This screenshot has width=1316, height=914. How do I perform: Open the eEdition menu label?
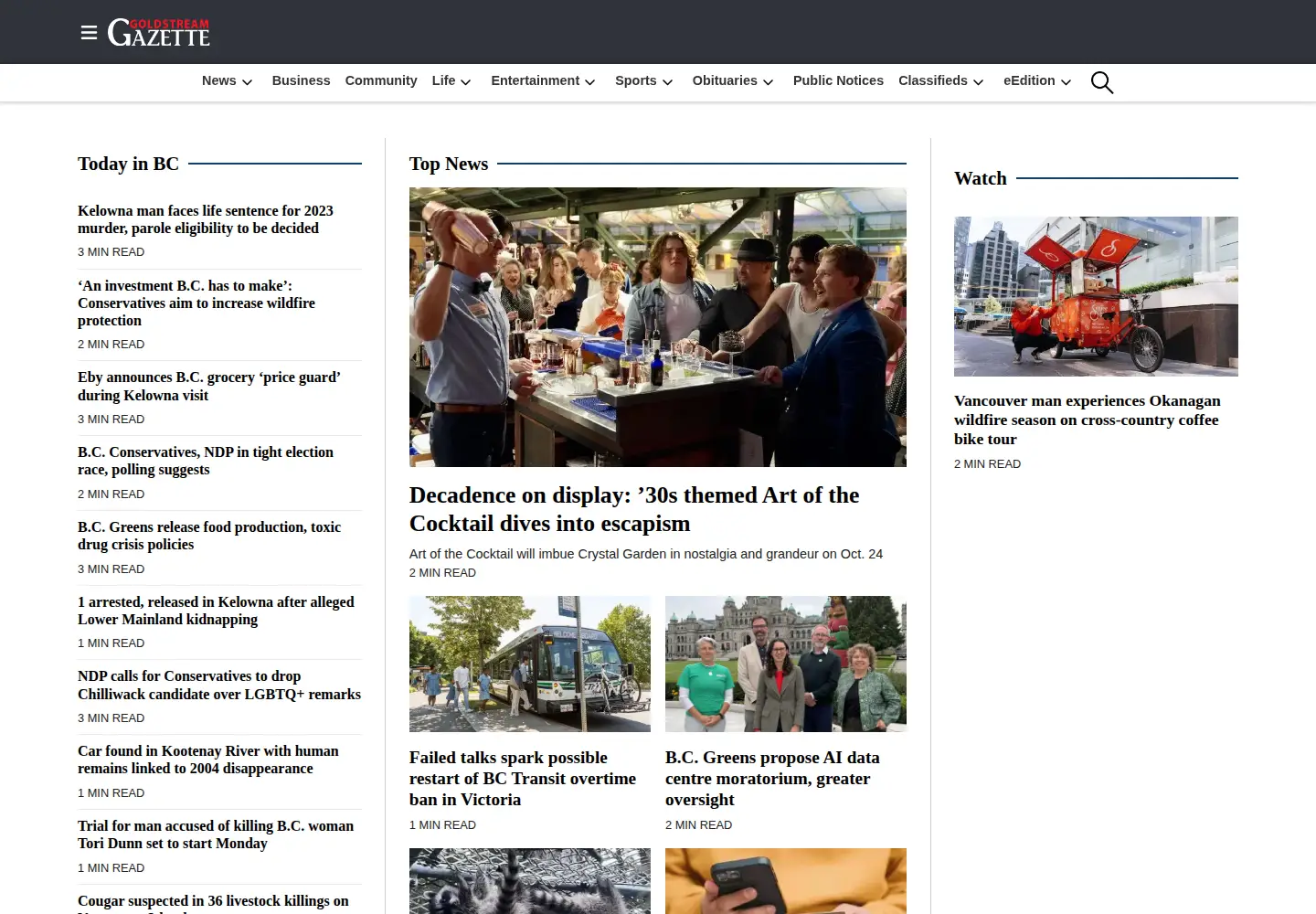tap(1029, 80)
